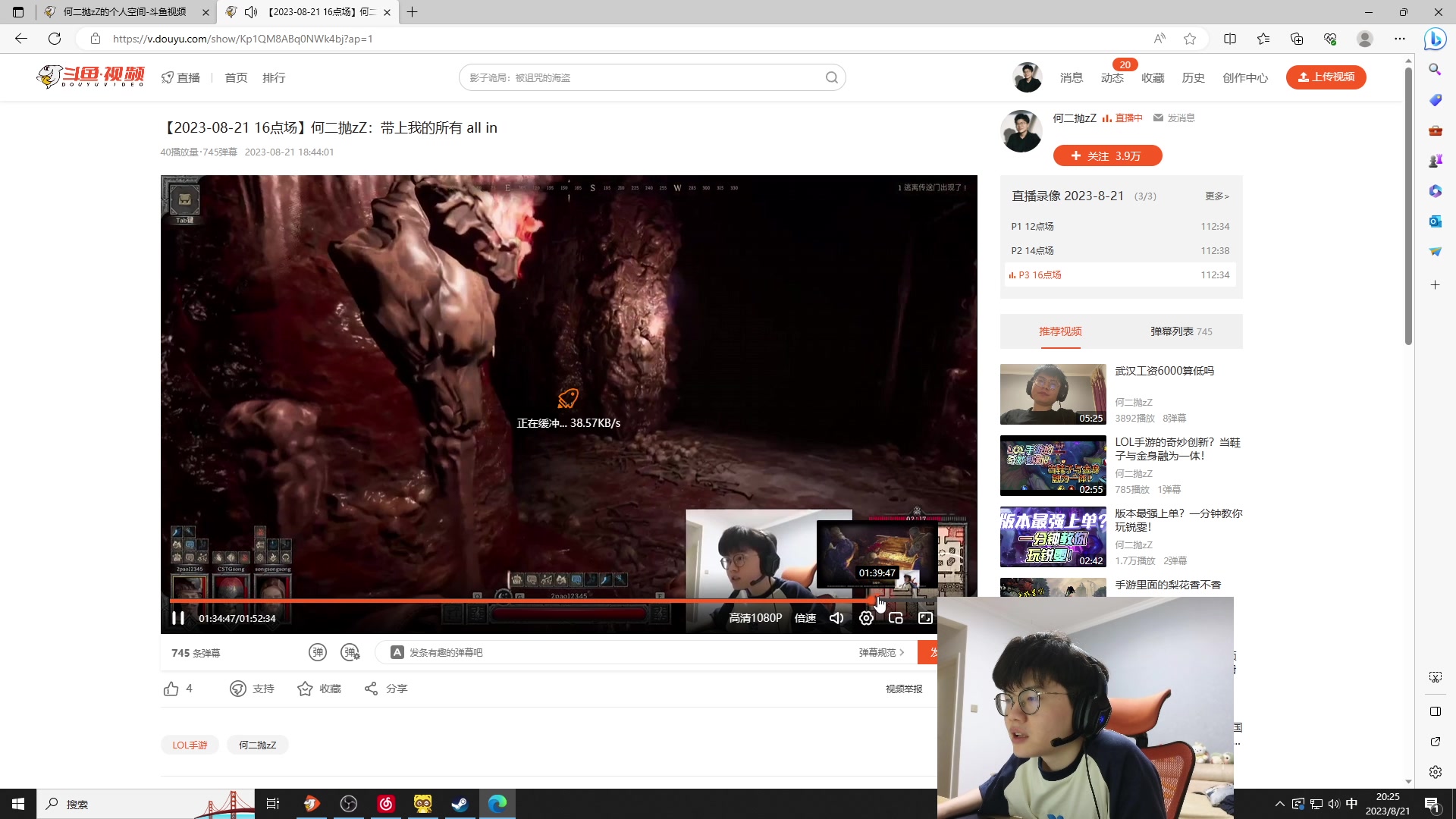This screenshot has width=1456, height=819.
Task: Open the 何二抛zZ tag
Action: tap(258, 745)
